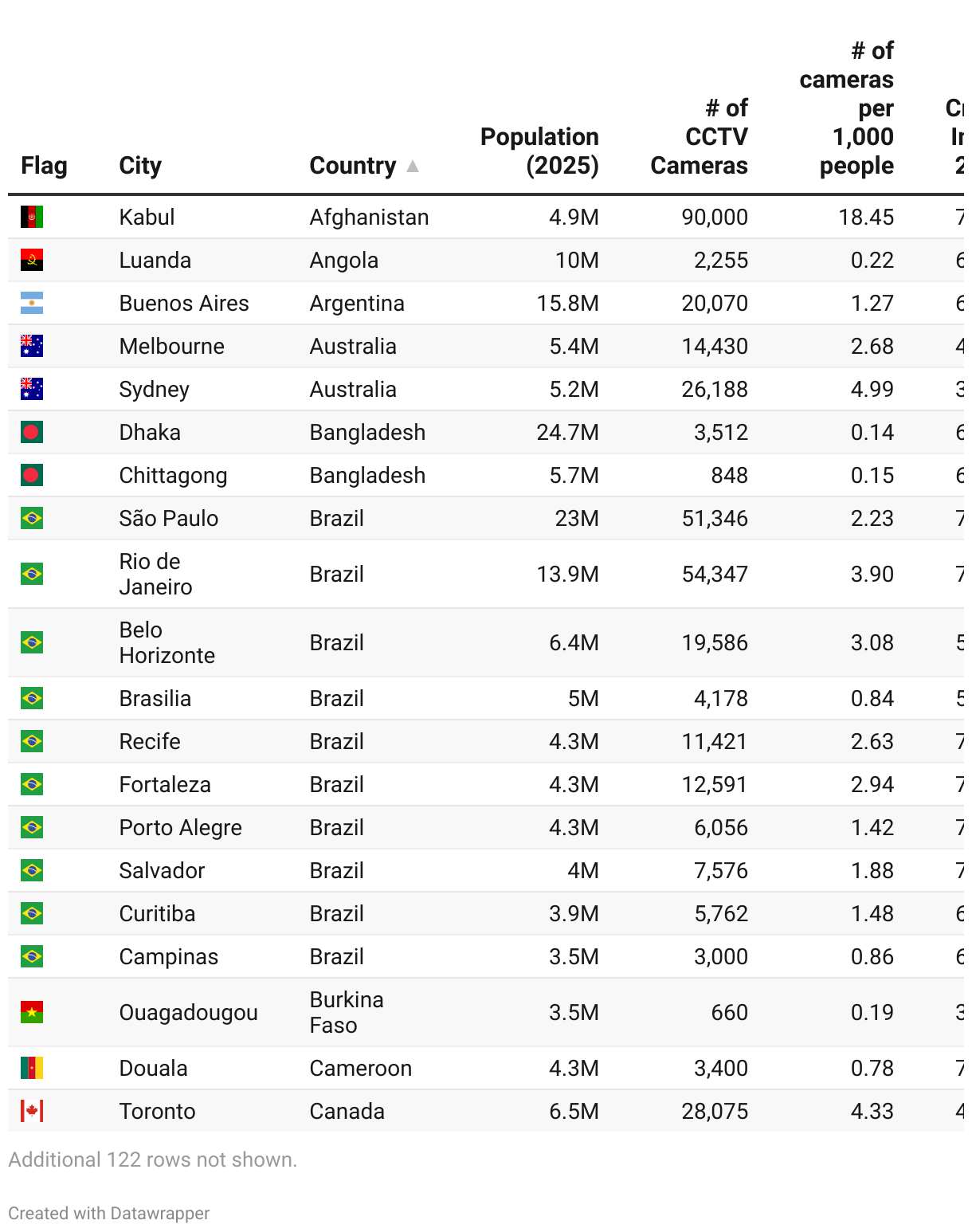Sort table by Population (2025) column
Image resolution: width=972 pixels, height=1232 pixels.
[539, 151]
